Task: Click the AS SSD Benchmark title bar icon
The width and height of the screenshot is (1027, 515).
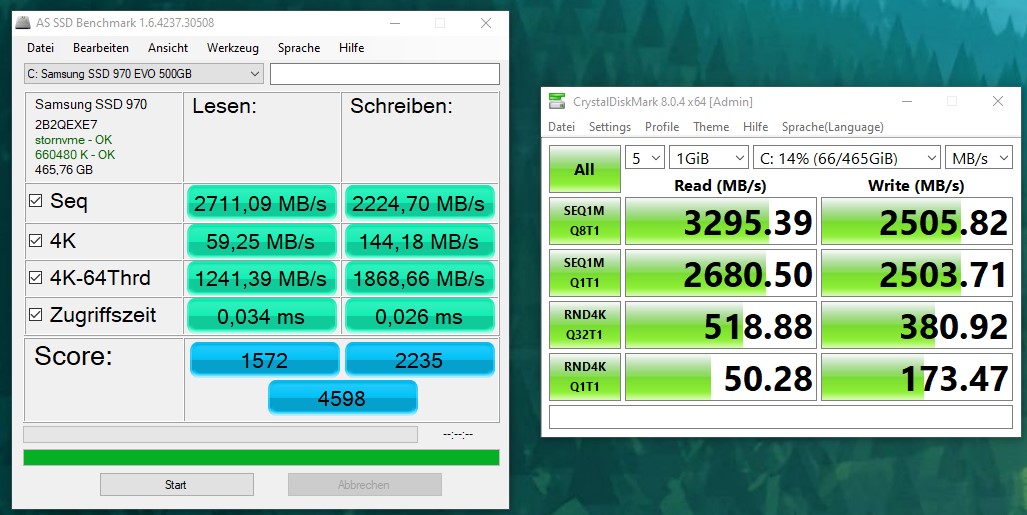Action: coord(23,23)
